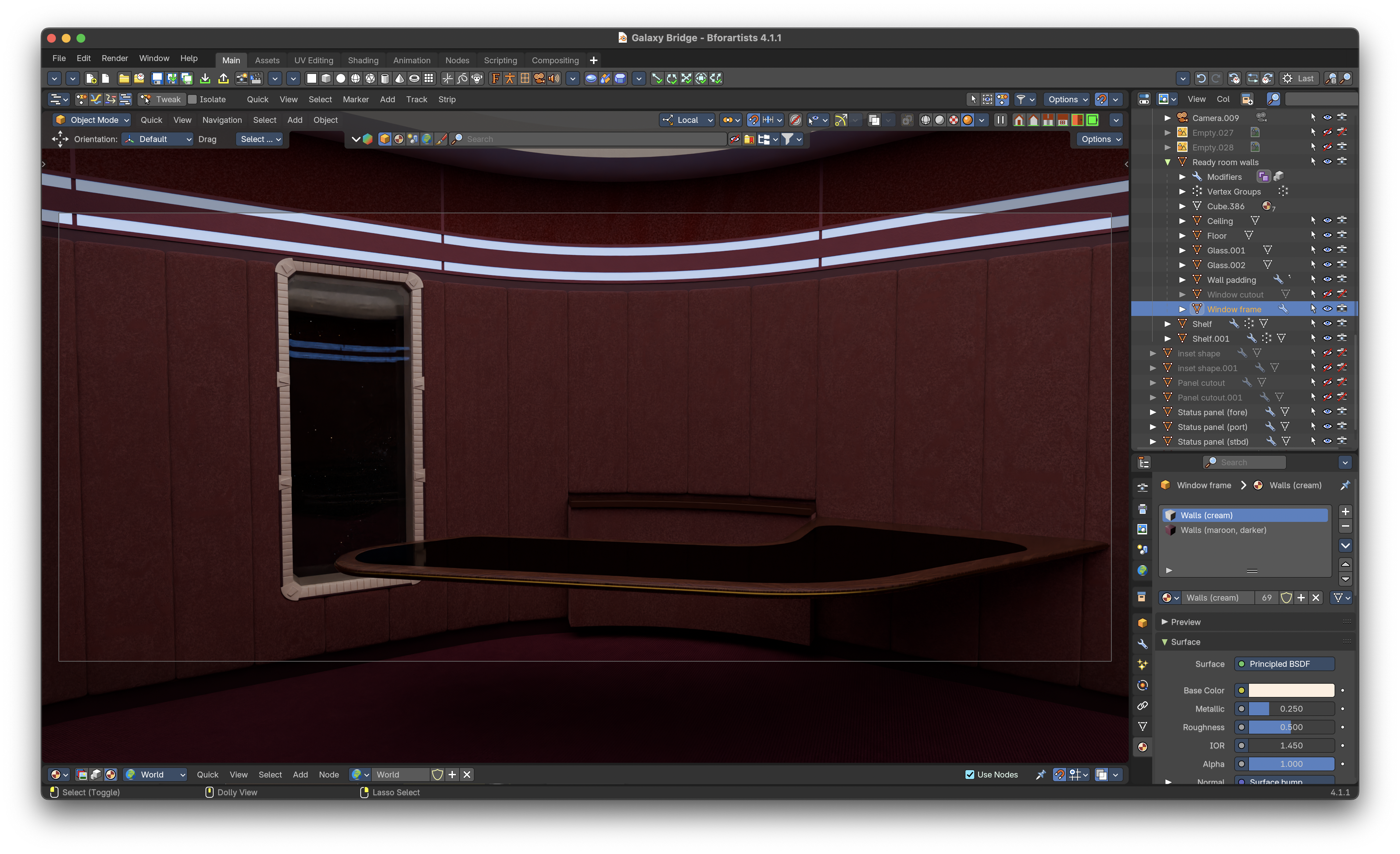Viewport: 1400px width, 854px height.
Task: Switch to the UV Editing workspace tab
Action: pyautogui.click(x=314, y=60)
